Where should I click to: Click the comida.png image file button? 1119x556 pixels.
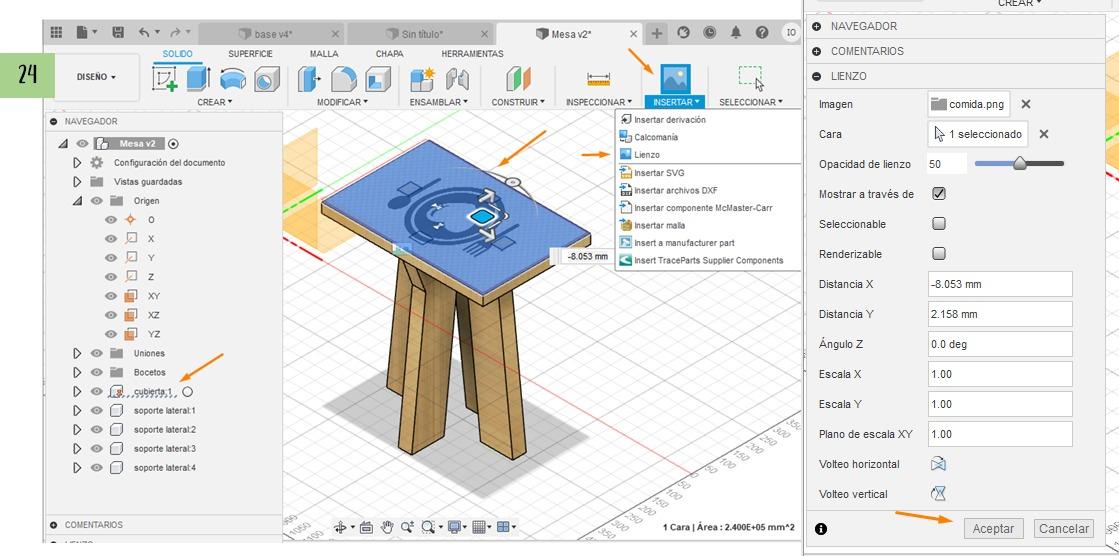969,104
